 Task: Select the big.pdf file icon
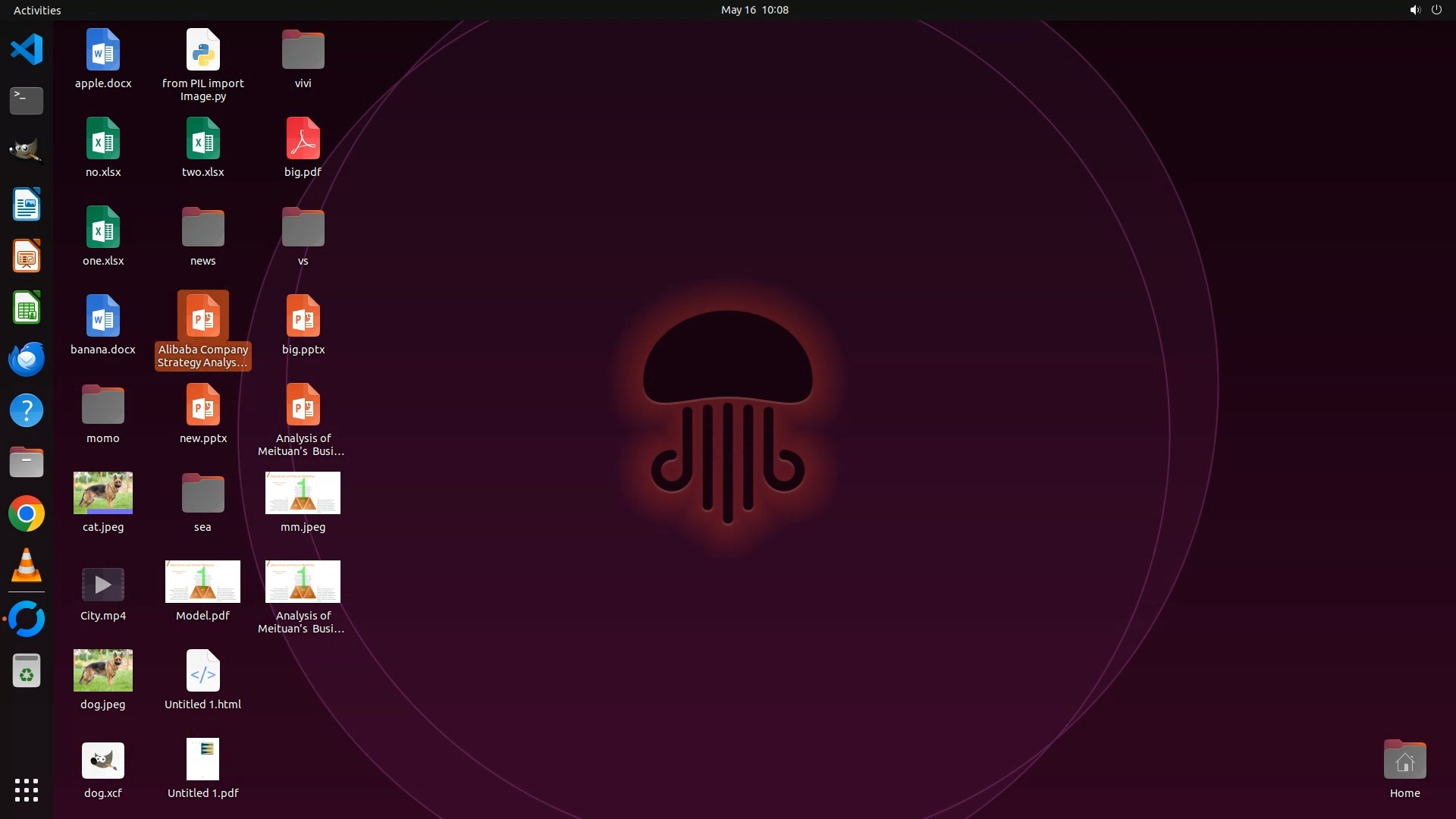(303, 139)
